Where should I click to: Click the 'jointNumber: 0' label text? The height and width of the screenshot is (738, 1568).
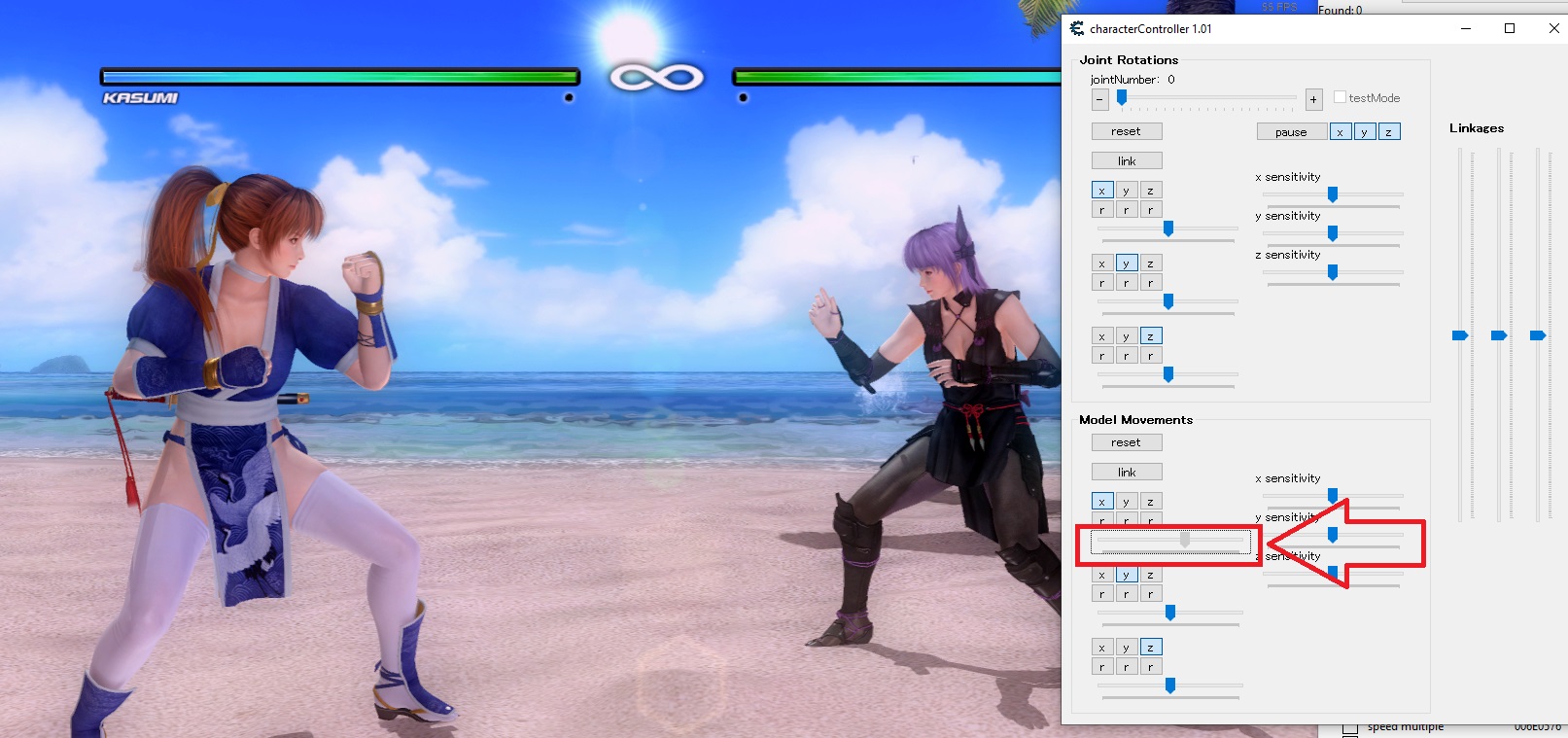coord(1132,80)
